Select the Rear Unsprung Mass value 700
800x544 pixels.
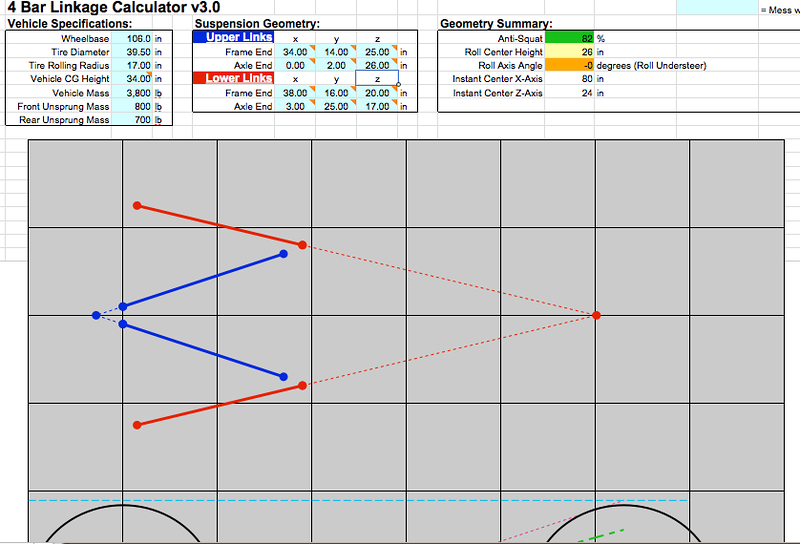(x=132, y=120)
